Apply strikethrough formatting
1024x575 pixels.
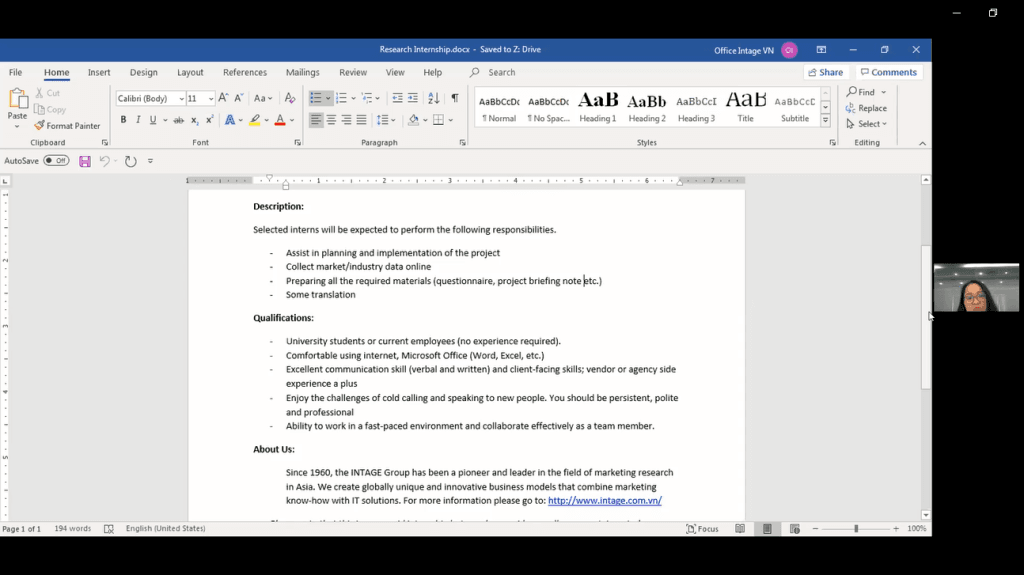(178, 120)
